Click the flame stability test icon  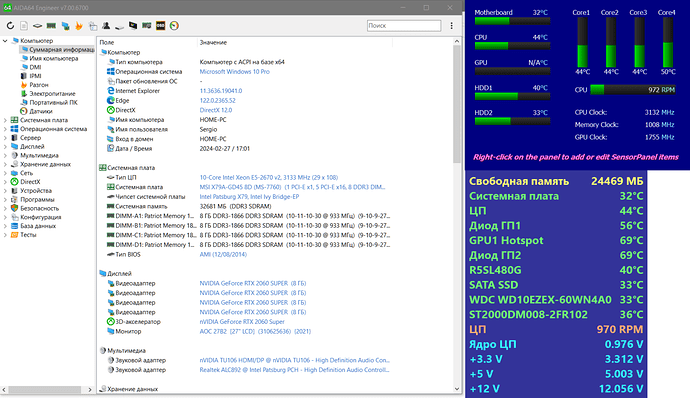point(79,26)
